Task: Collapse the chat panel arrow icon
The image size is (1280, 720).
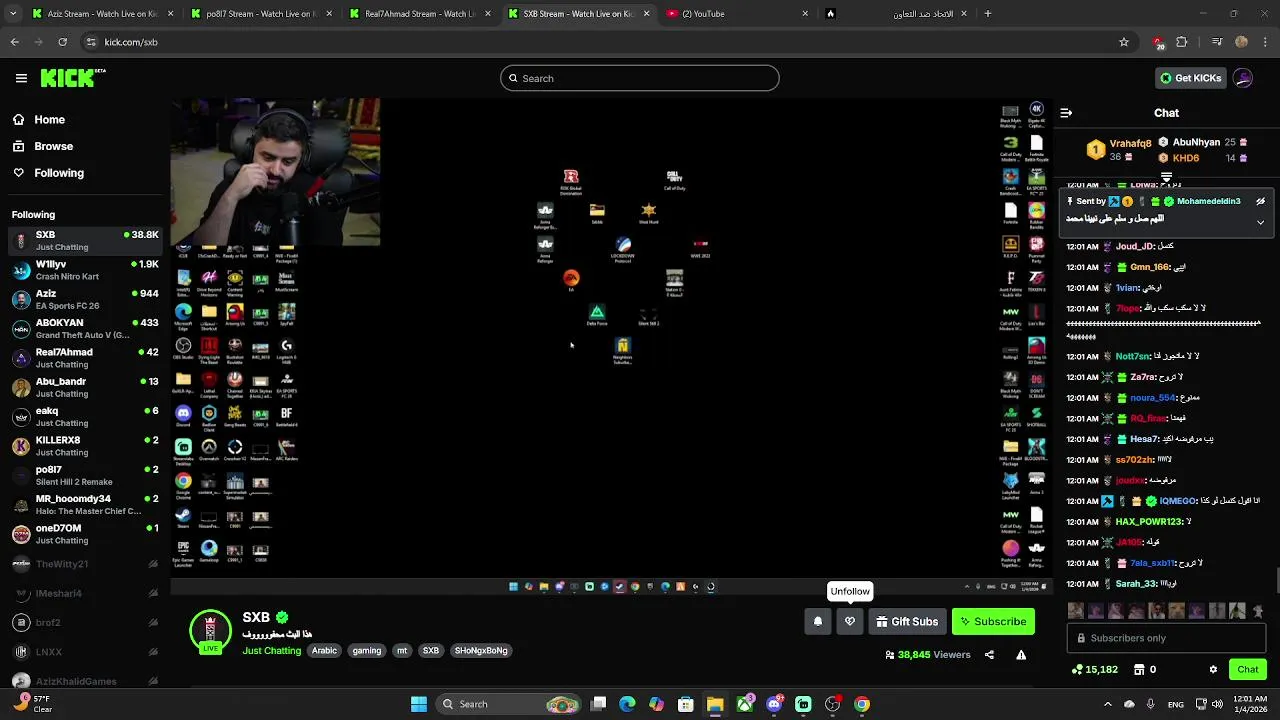Action: 1066,113
